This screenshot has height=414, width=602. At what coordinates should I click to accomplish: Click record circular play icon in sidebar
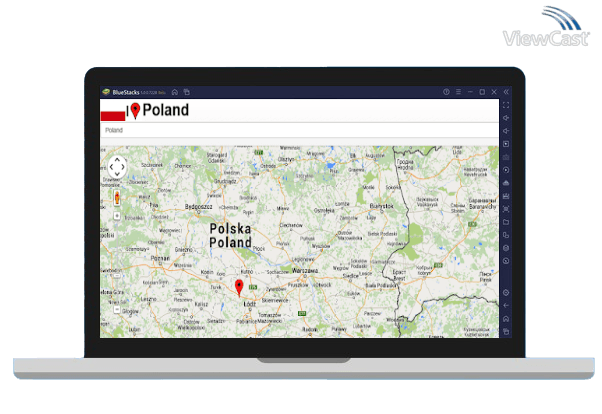(506, 170)
